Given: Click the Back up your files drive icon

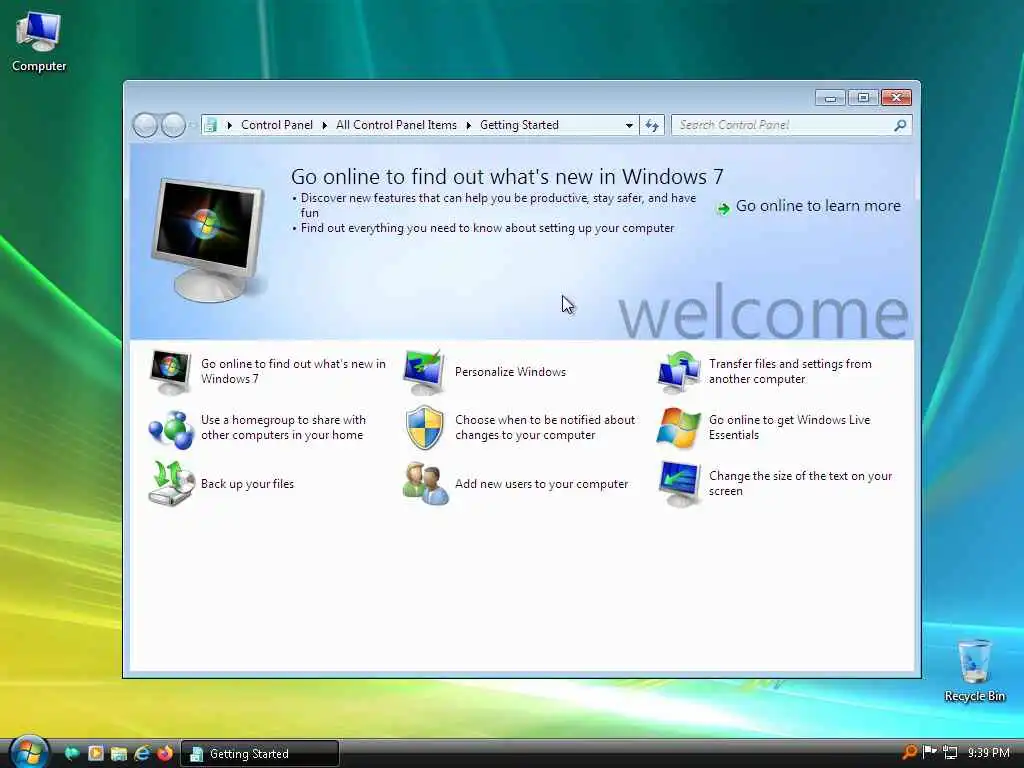Looking at the screenshot, I should click(171, 483).
